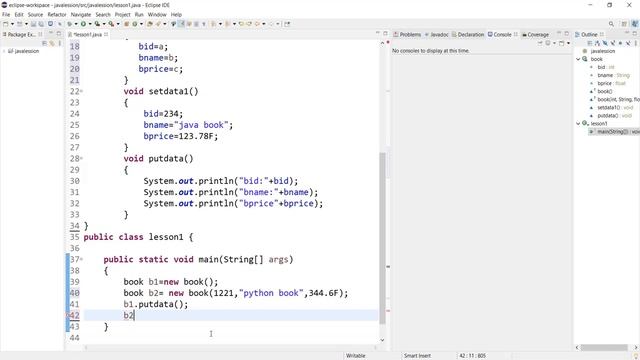Click the red error marker in overview ruler

(388, 311)
